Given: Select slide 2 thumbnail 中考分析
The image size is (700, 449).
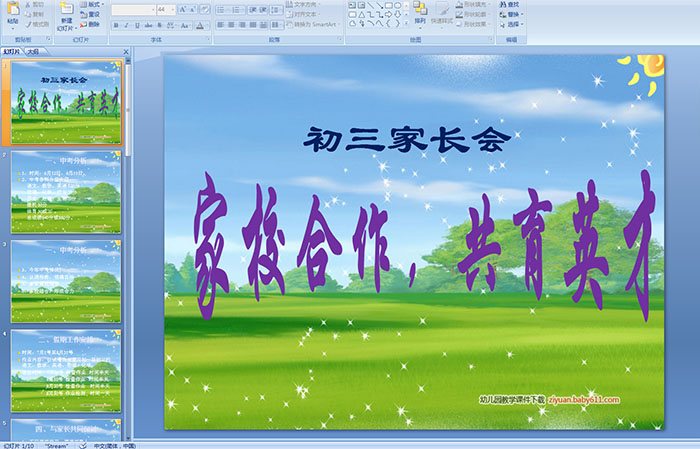Looking at the screenshot, I should [x=66, y=192].
